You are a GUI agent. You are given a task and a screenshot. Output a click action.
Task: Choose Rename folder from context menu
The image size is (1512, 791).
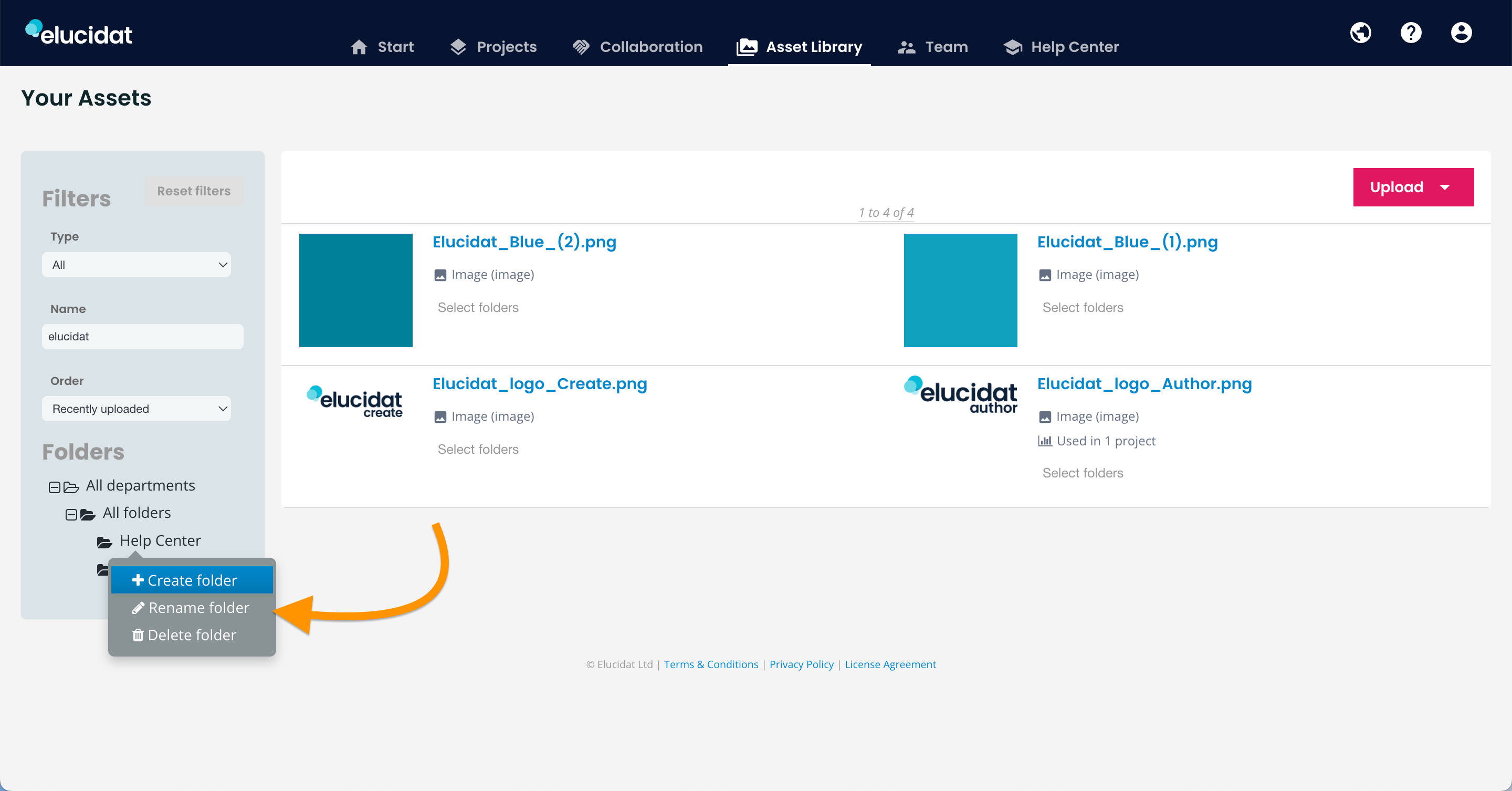click(192, 607)
